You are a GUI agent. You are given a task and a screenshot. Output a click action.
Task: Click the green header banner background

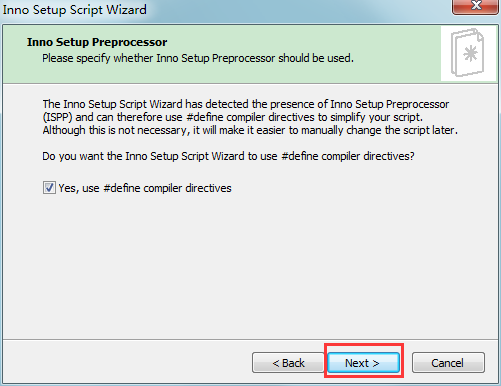(x=222, y=54)
